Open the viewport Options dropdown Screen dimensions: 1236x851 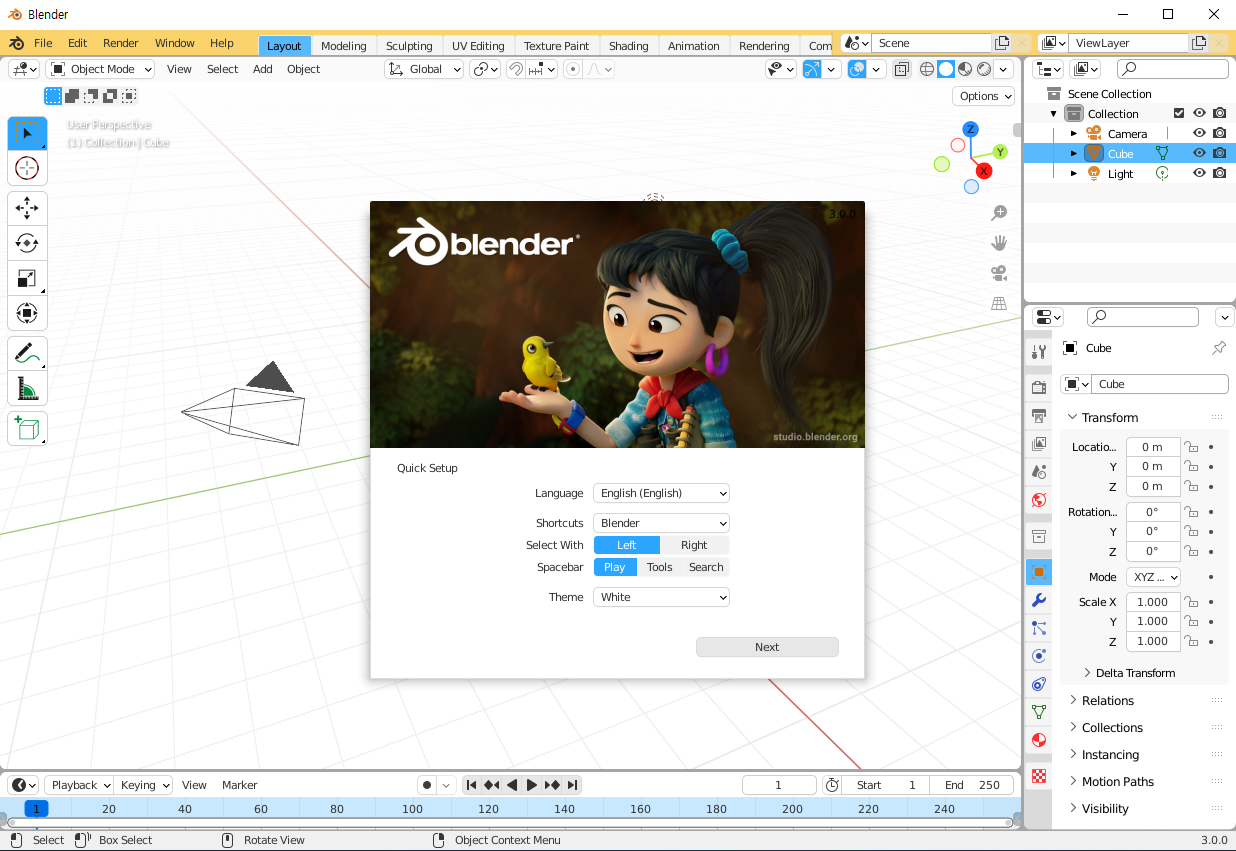(984, 96)
